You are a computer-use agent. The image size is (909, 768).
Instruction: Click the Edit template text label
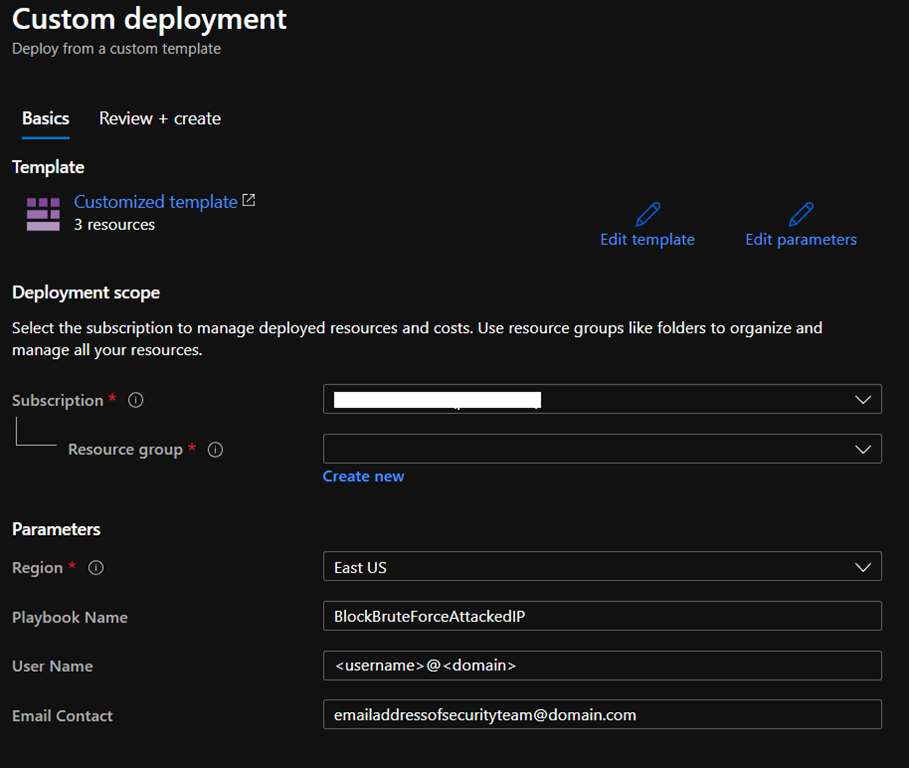click(647, 240)
